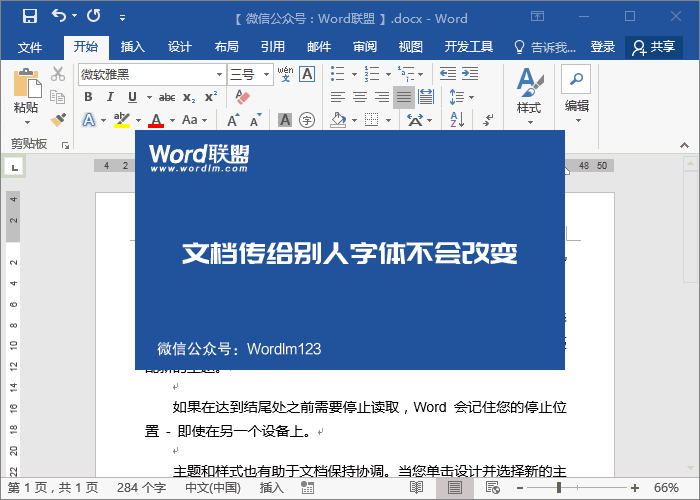Screen dimensions: 700x500
Task: Switch to the 布局 tab
Action: 227,47
